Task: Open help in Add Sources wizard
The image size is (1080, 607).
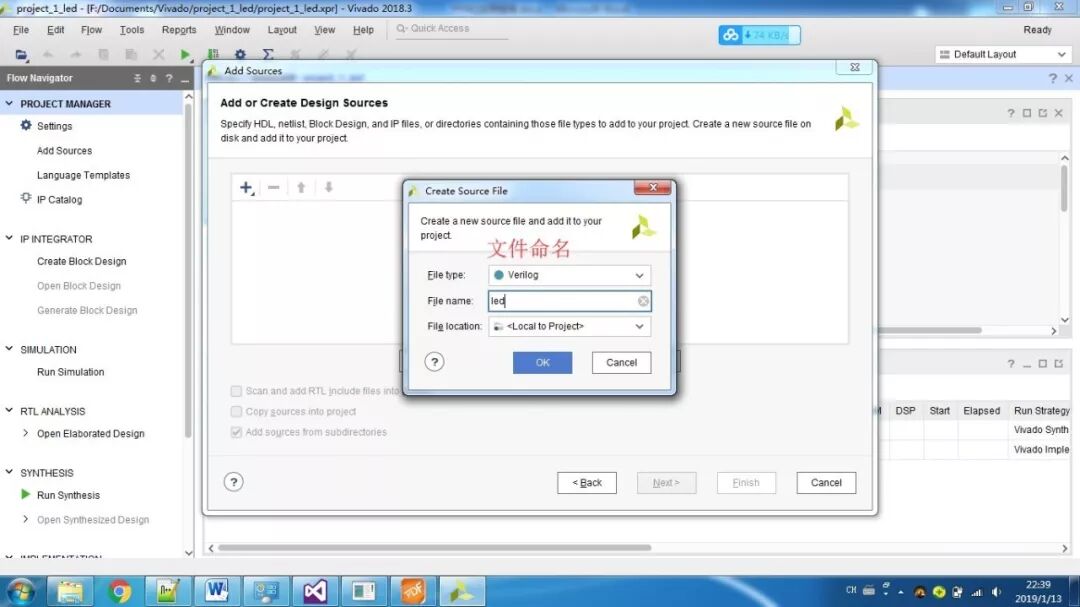Action: [x=233, y=482]
